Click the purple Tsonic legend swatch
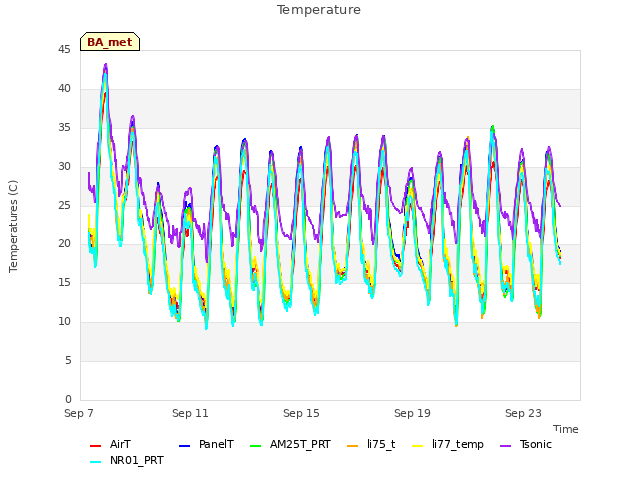 click(505, 446)
